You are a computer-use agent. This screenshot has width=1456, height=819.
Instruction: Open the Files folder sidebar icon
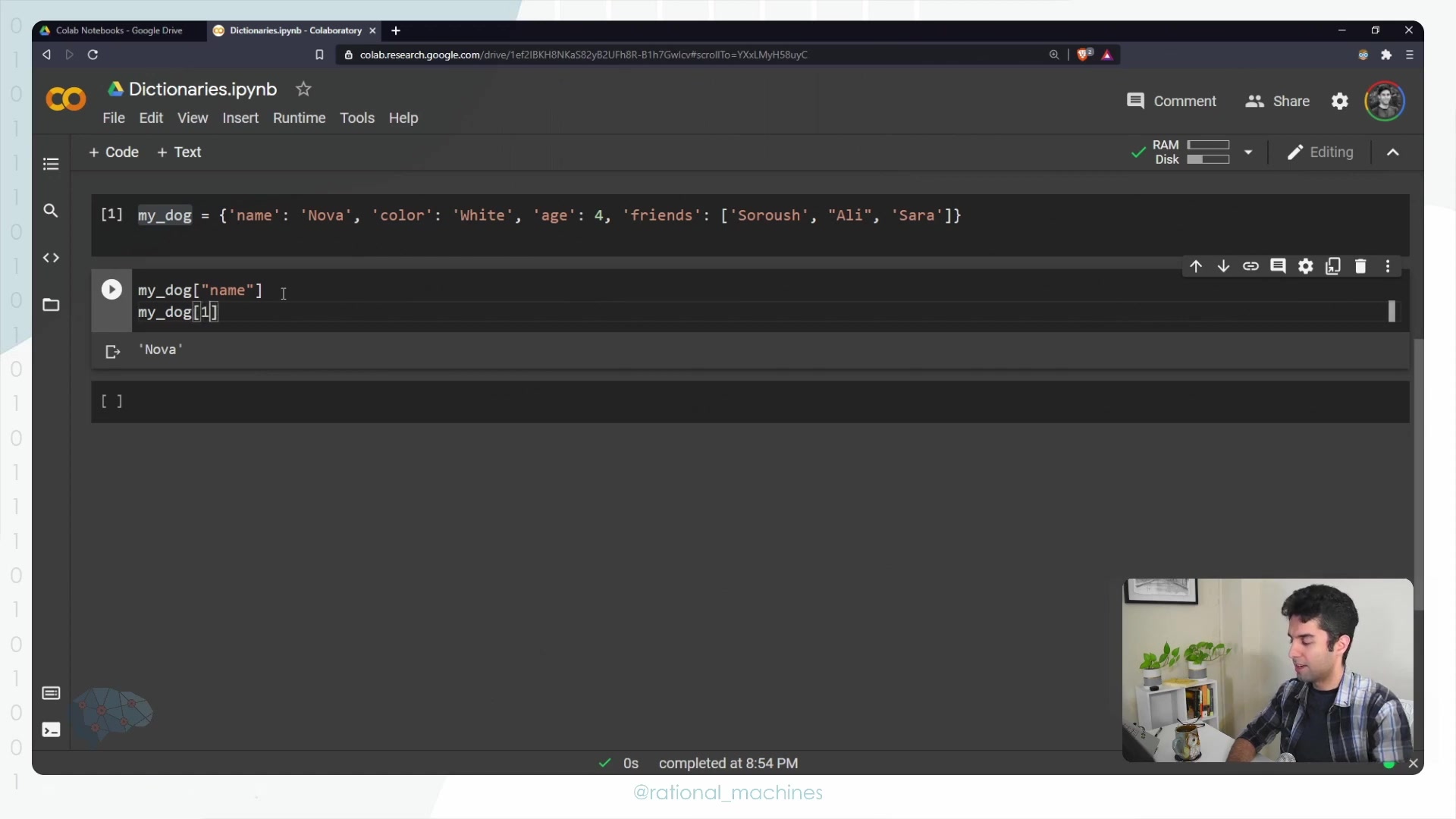click(x=51, y=305)
